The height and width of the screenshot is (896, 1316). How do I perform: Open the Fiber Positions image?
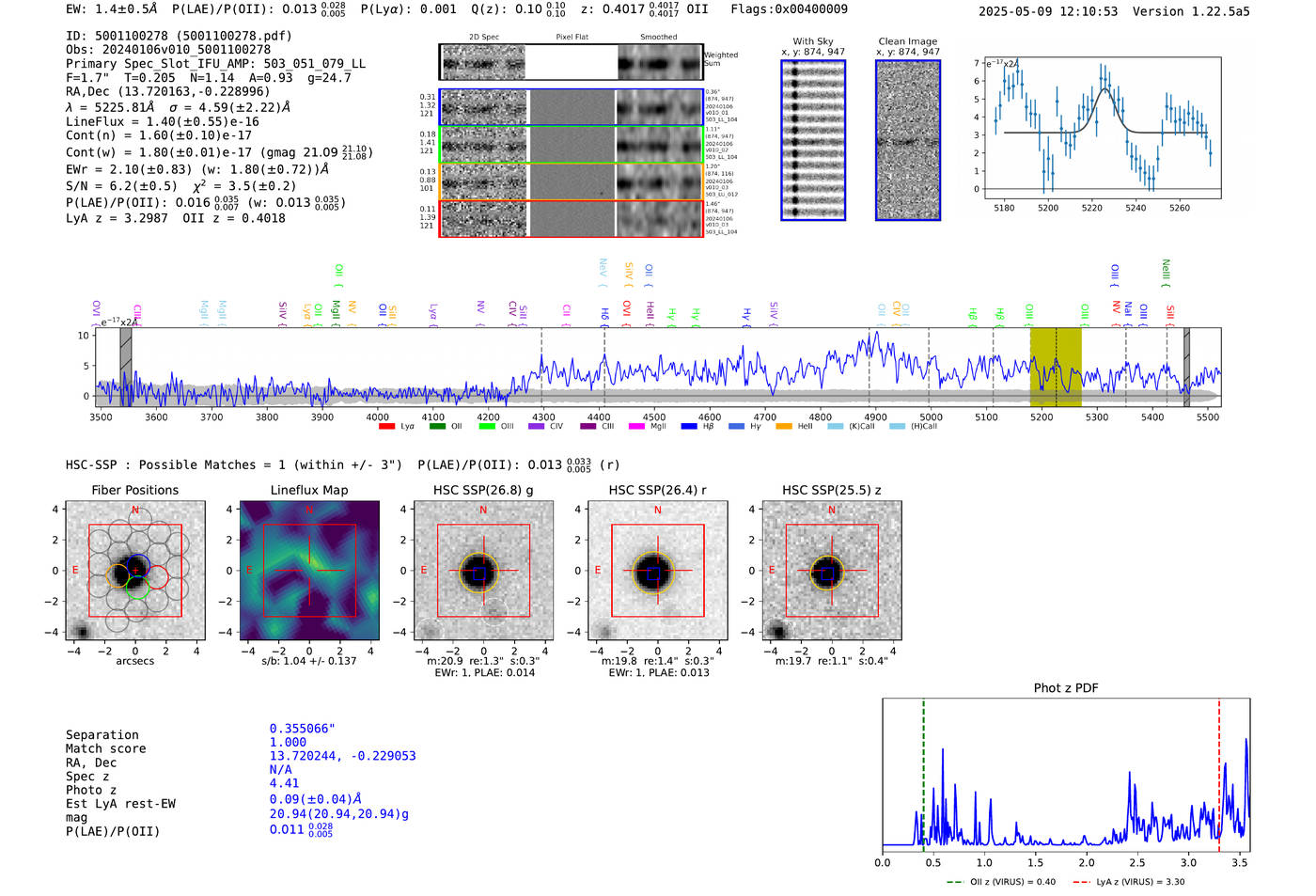click(134, 571)
